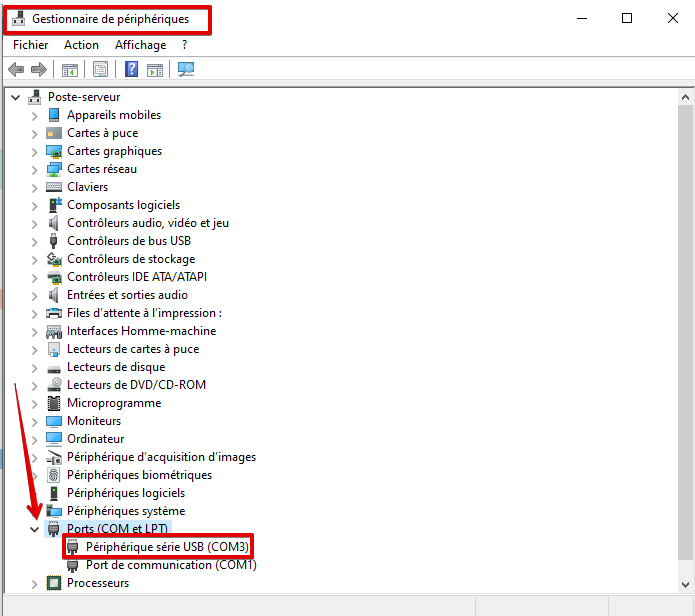Viewport: 695px width, 616px height.
Task: Click the printer icon for Files d'attente
Action: (54, 313)
